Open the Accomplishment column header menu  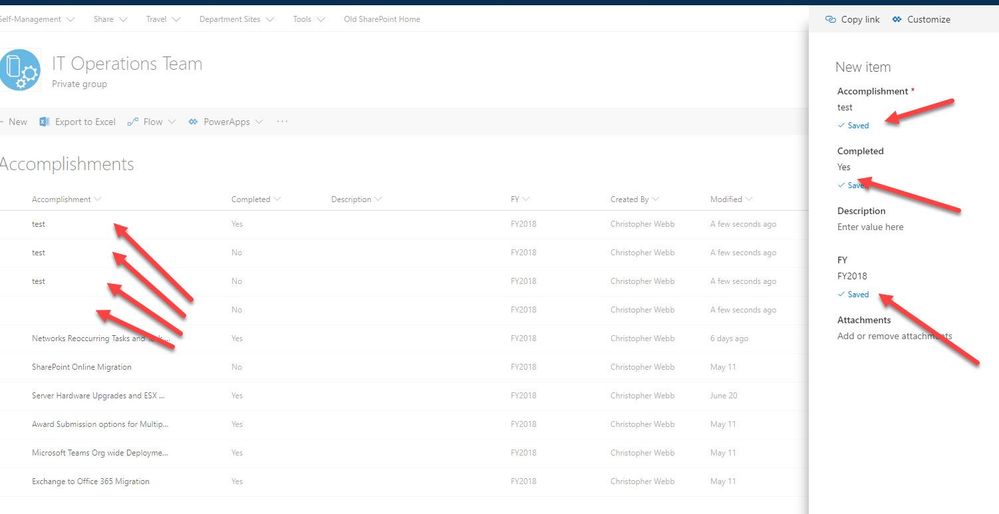[x=66, y=199]
